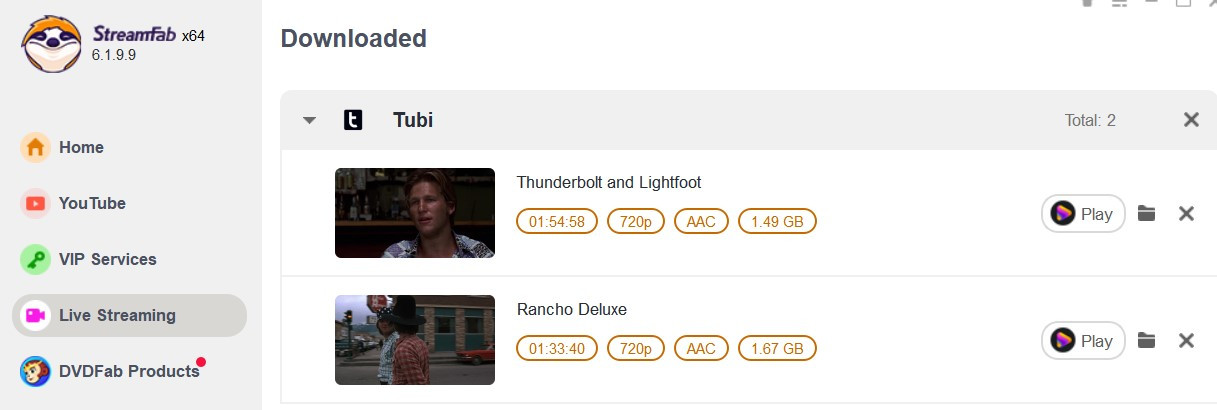
Task: Click the Rancho Deluxe thumbnail
Action: (x=415, y=340)
